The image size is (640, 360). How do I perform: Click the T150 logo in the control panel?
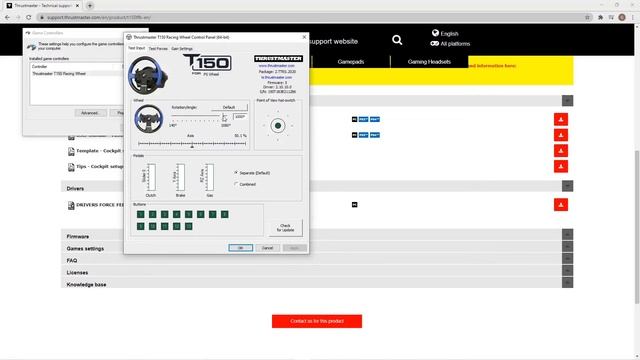point(208,64)
